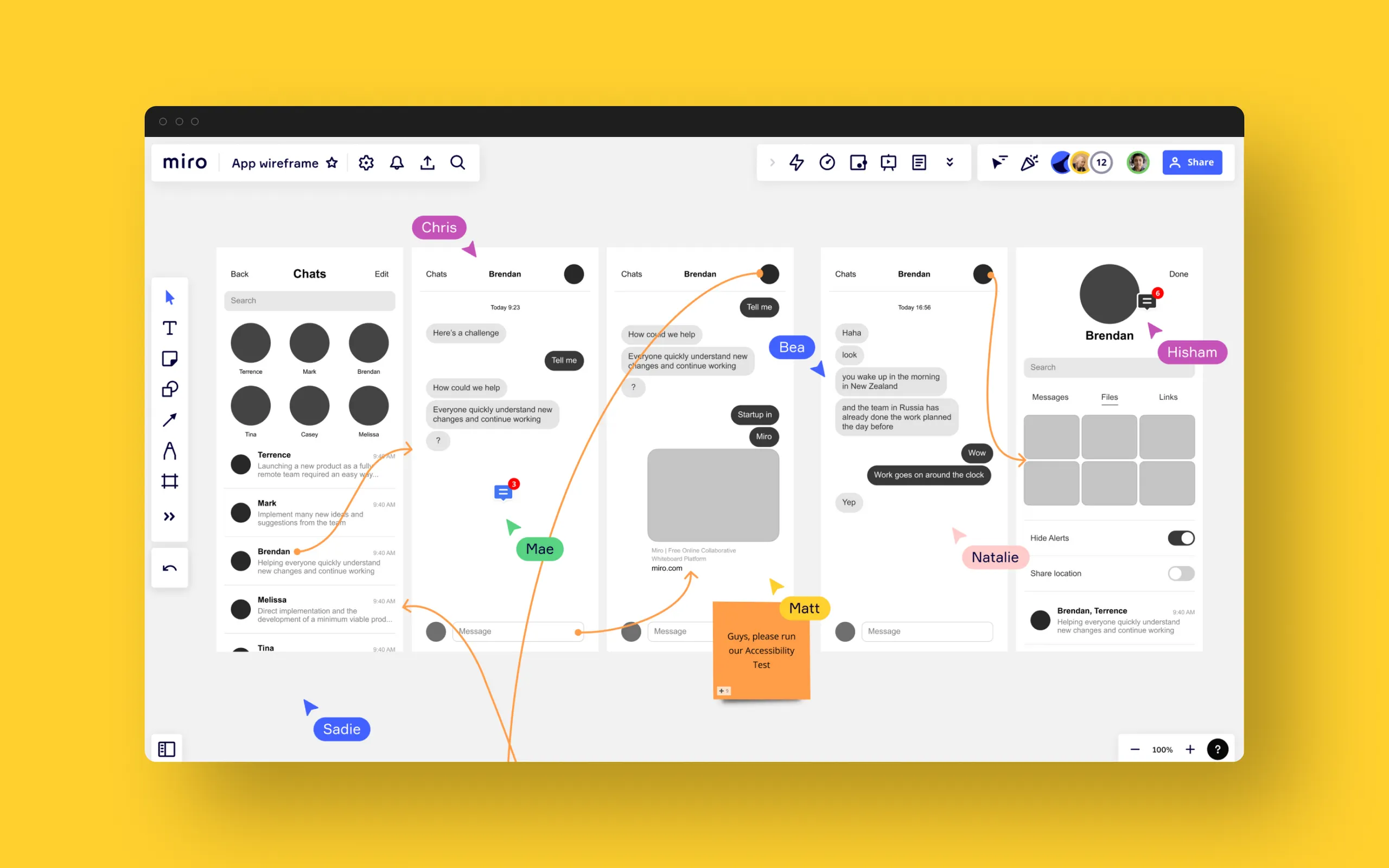Select the Shapes tool
Image resolution: width=1389 pixels, height=868 pixels.
[x=169, y=389]
